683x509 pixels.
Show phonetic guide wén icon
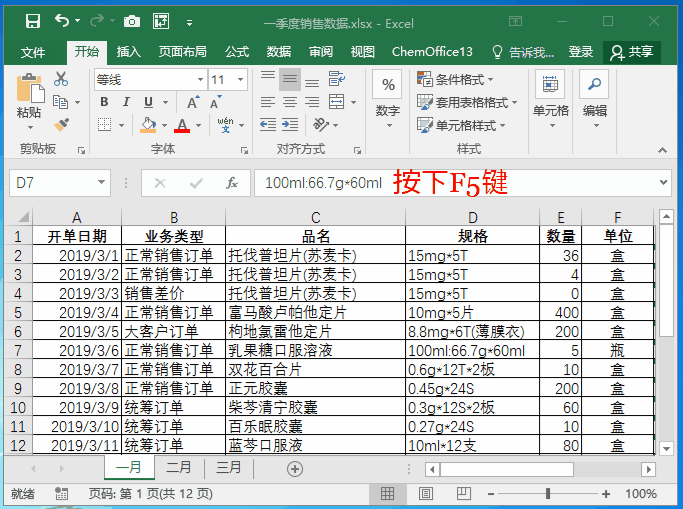[225, 125]
